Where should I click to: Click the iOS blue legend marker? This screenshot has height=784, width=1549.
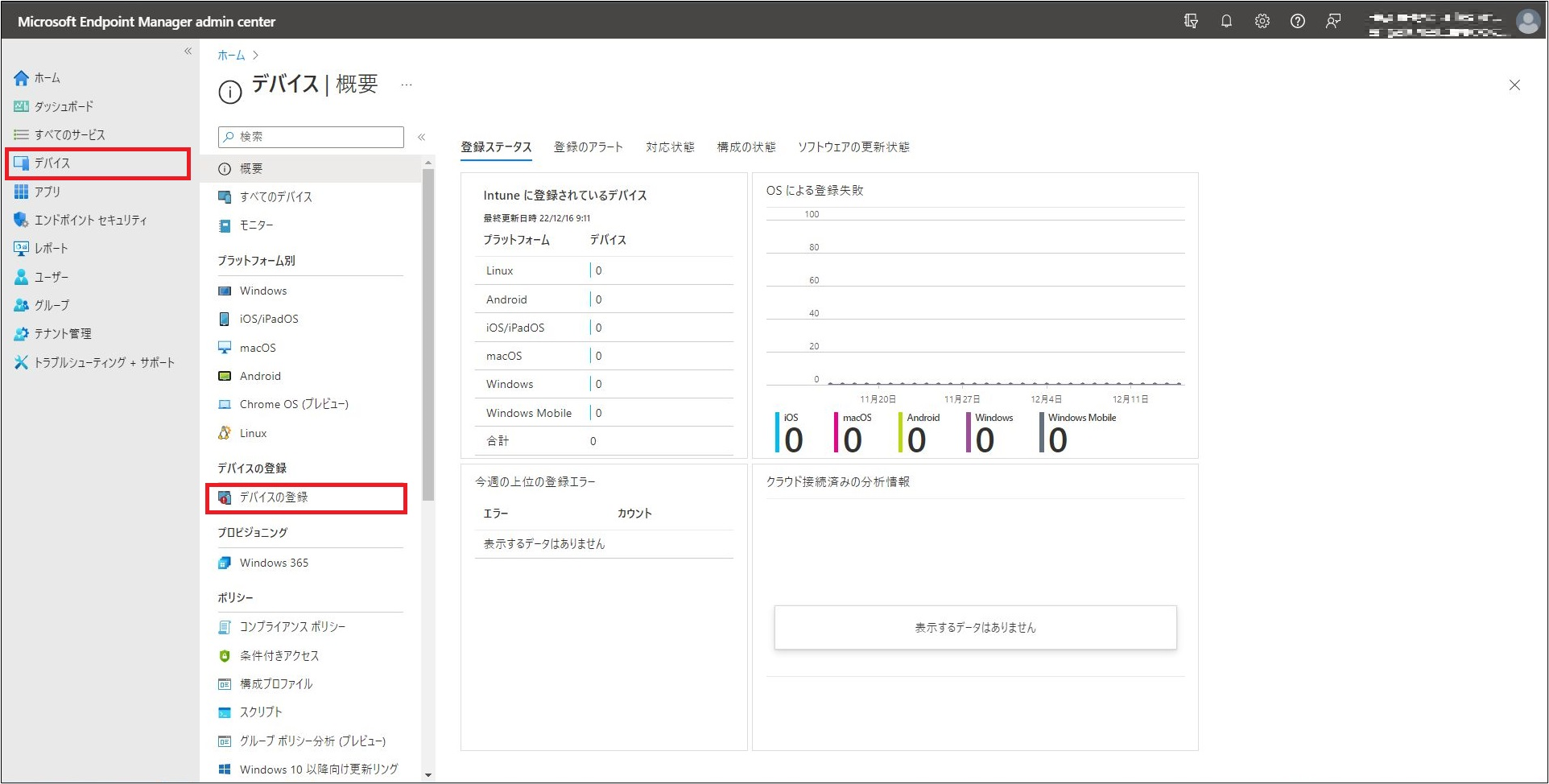(x=777, y=432)
